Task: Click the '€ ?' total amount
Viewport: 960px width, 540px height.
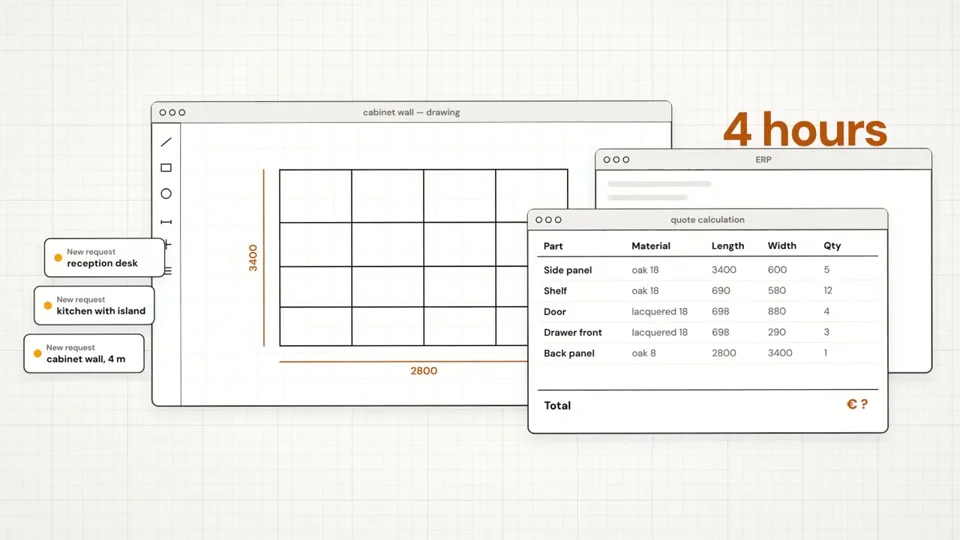Action: [x=857, y=404]
